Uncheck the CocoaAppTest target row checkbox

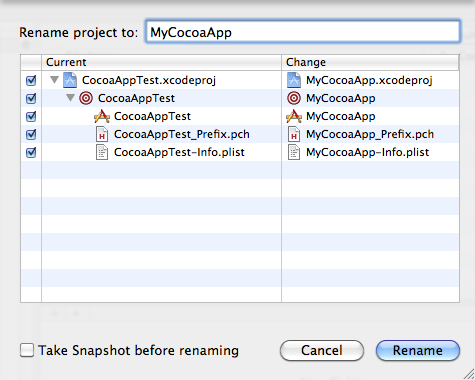[31, 98]
